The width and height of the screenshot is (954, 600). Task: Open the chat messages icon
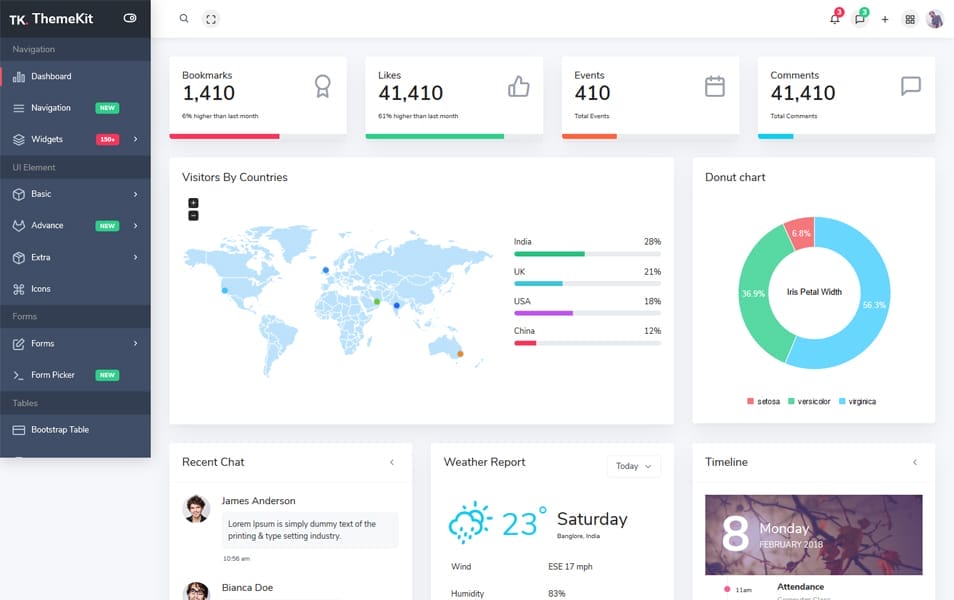(x=859, y=18)
